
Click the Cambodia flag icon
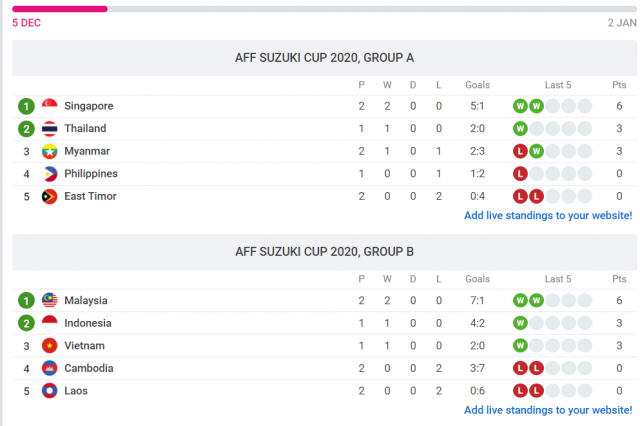(x=50, y=368)
